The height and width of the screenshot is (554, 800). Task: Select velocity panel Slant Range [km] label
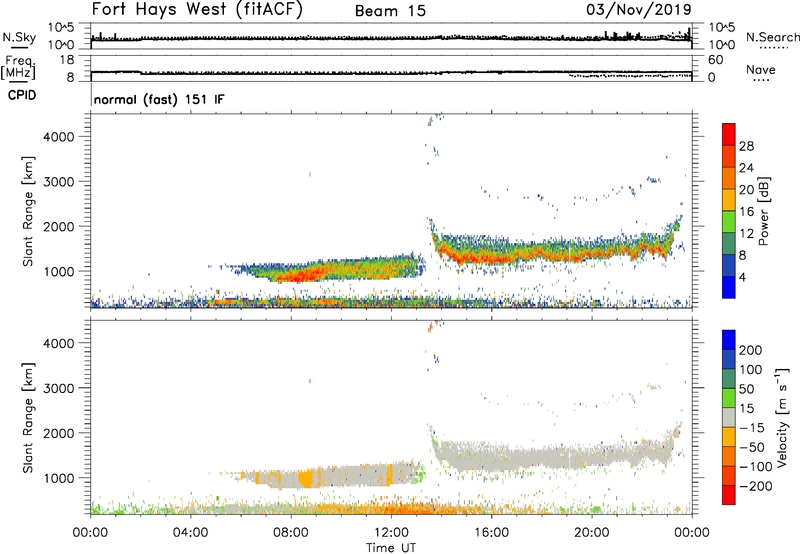point(28,418)
